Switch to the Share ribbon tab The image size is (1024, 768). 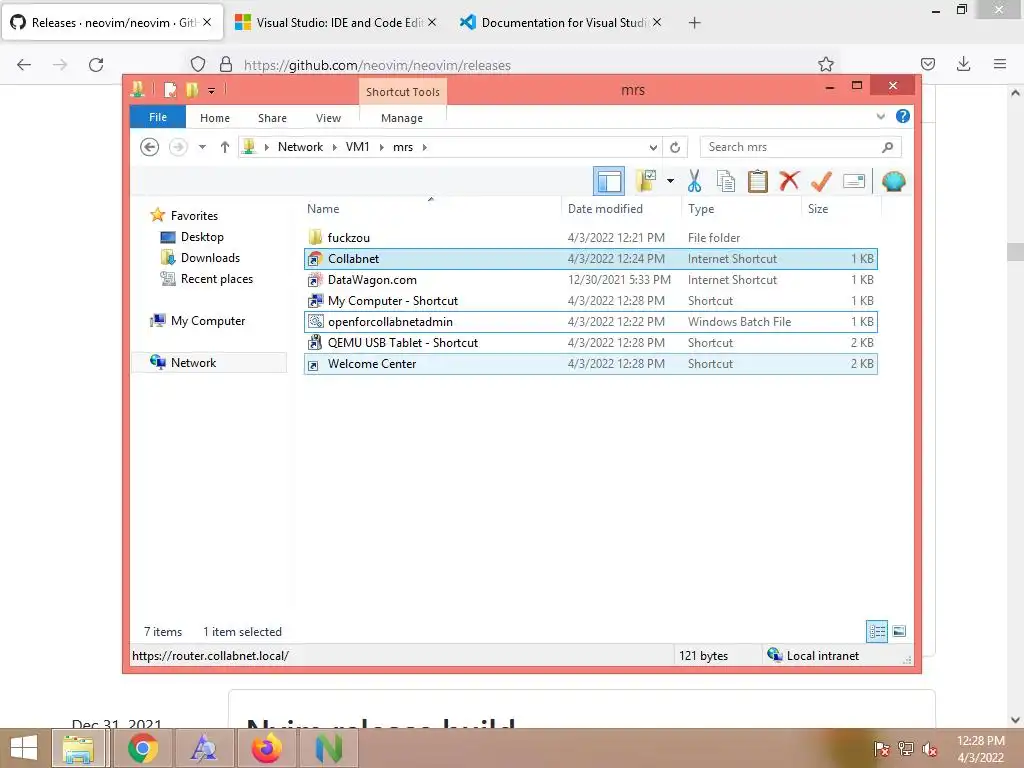point(272,118)
